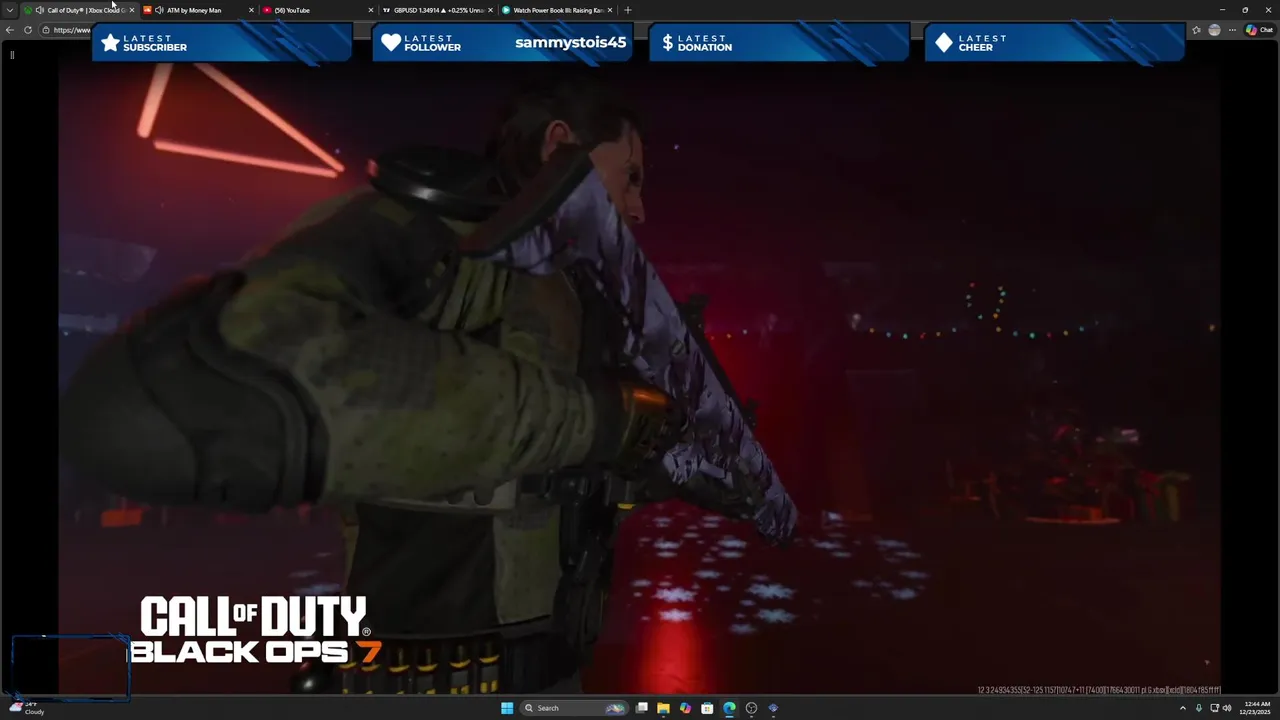The width and height of the screenshot is (1280, 720).
Task: Open the volume tray icon
Action: click(1227, 708)
